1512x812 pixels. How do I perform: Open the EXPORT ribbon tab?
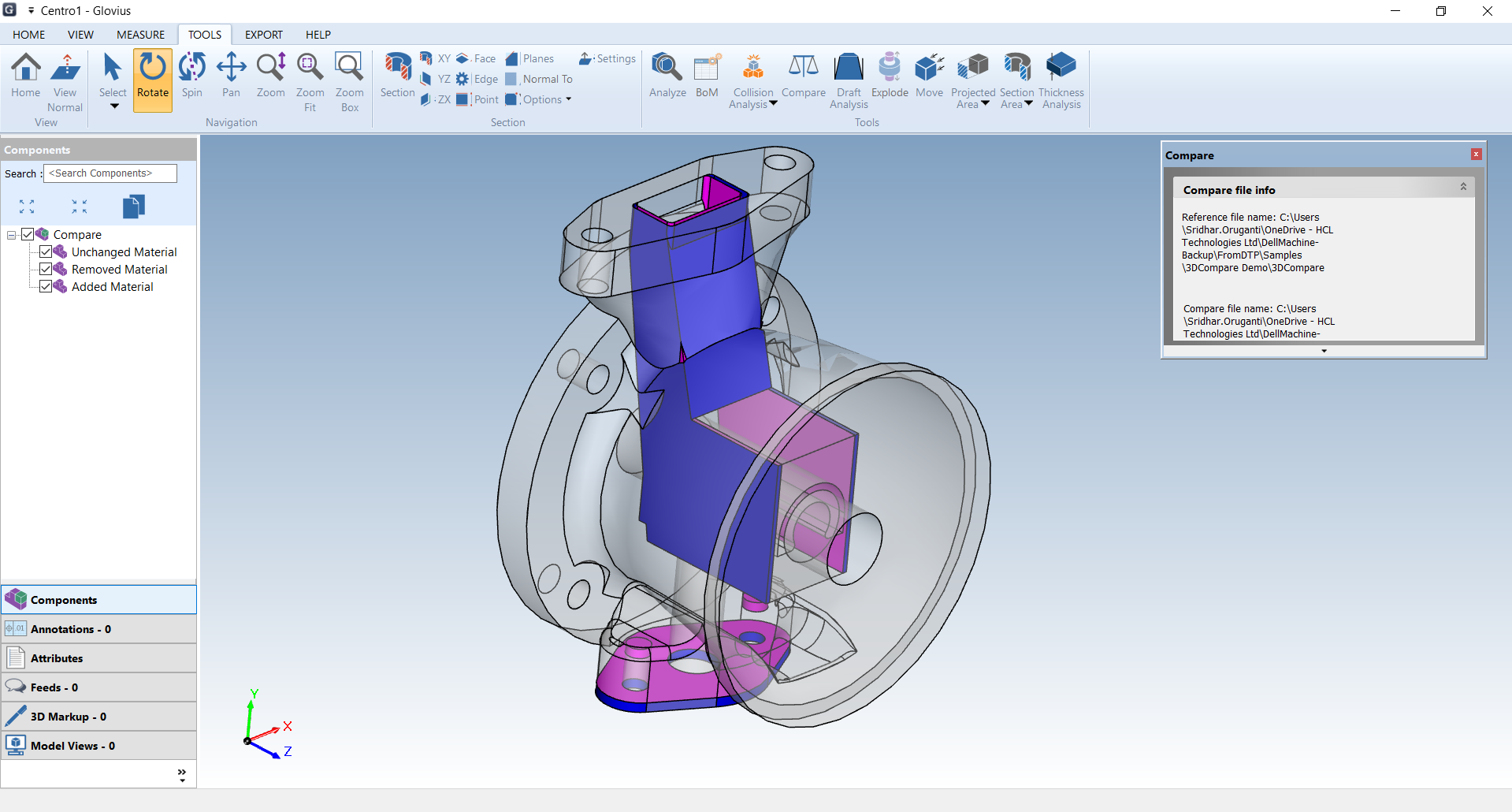click(263, 35)
